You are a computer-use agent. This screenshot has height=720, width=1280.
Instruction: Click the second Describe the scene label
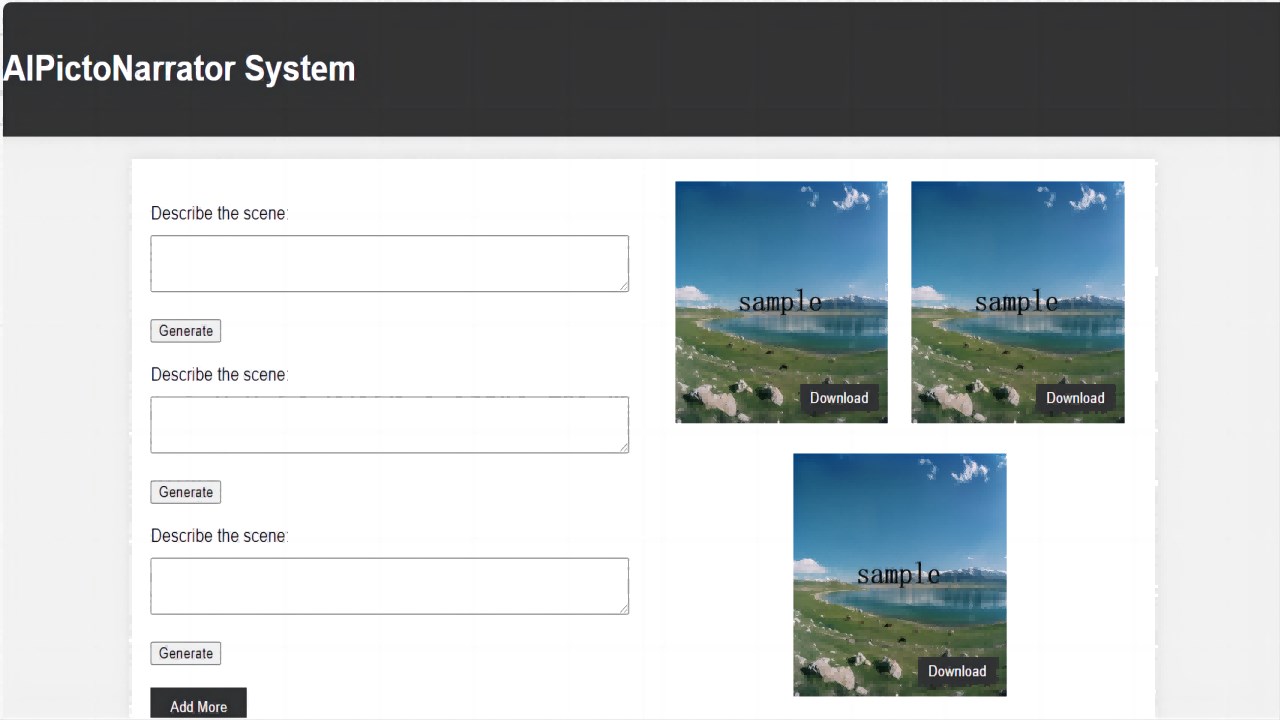click(219, 374)
